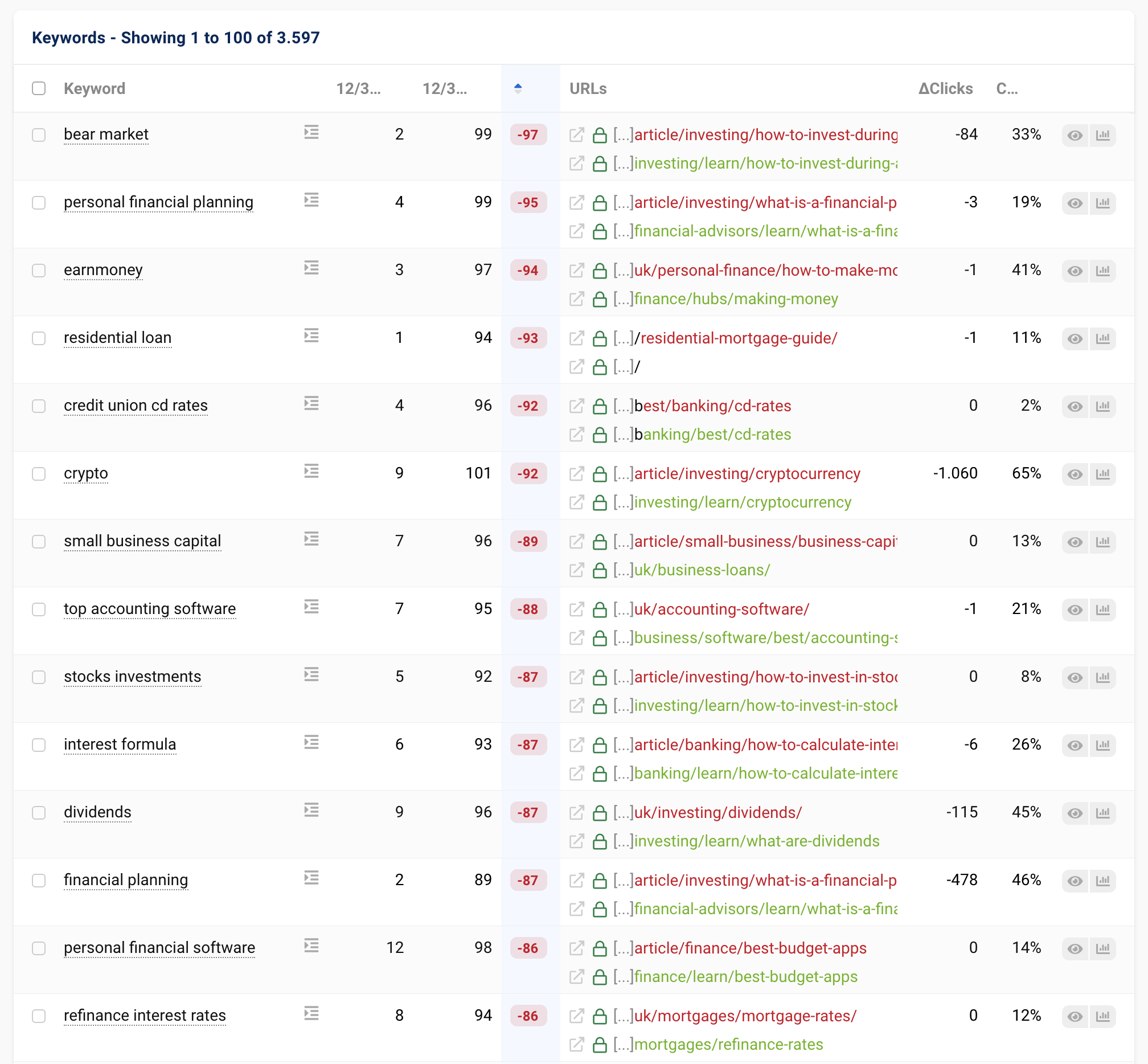Click SERP list icon beside earnmoney keyword

[311, 268]
